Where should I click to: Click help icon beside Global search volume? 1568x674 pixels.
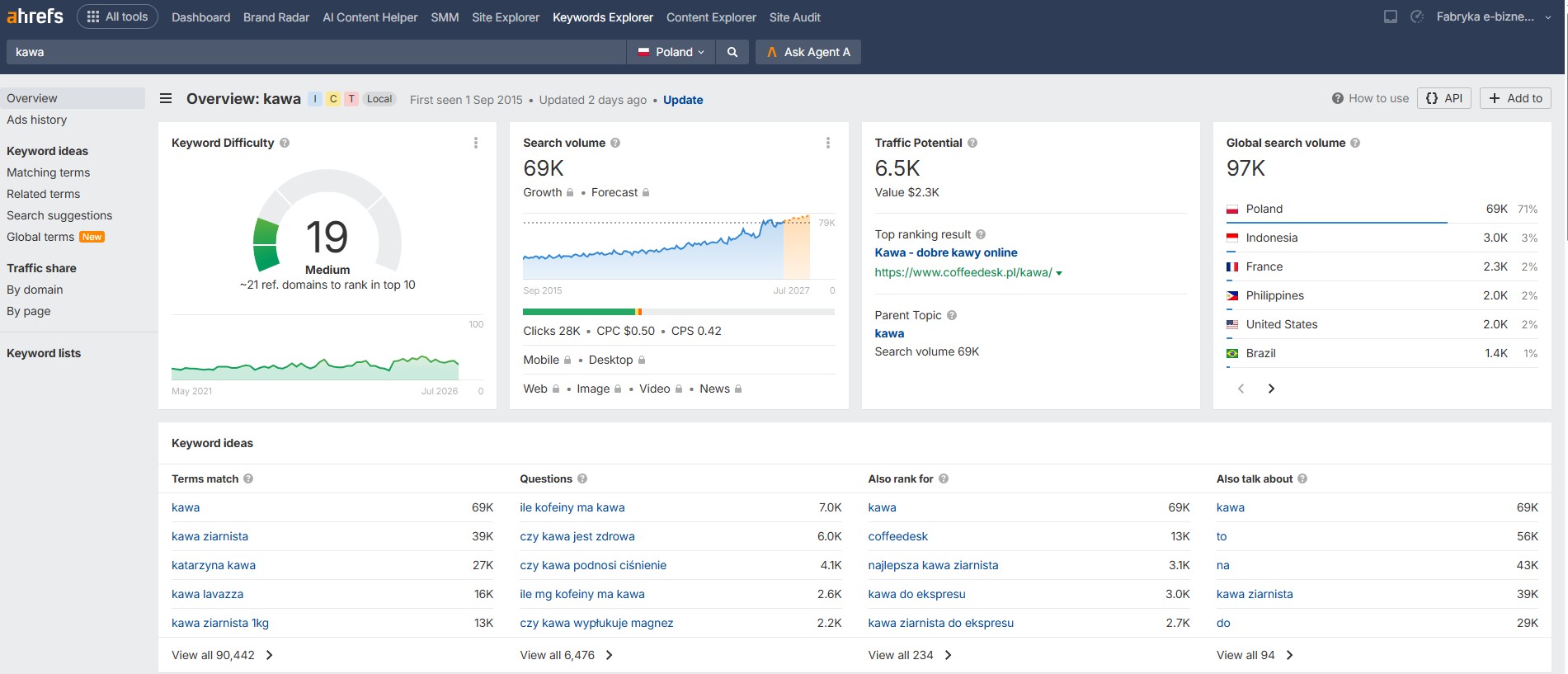pyautogui.click(x=1355, y=143)
